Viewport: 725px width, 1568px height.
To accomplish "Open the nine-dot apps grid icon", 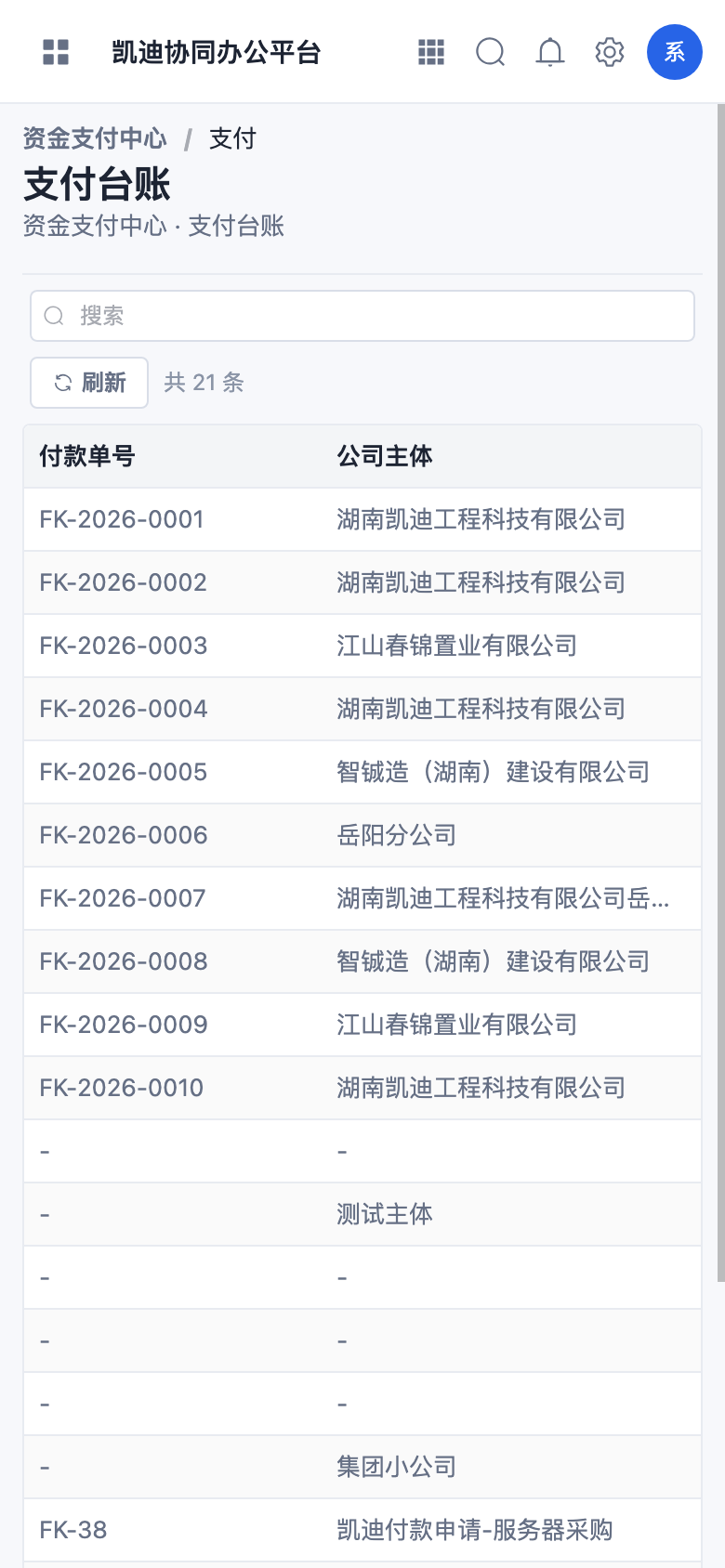I will coord(431,52).
